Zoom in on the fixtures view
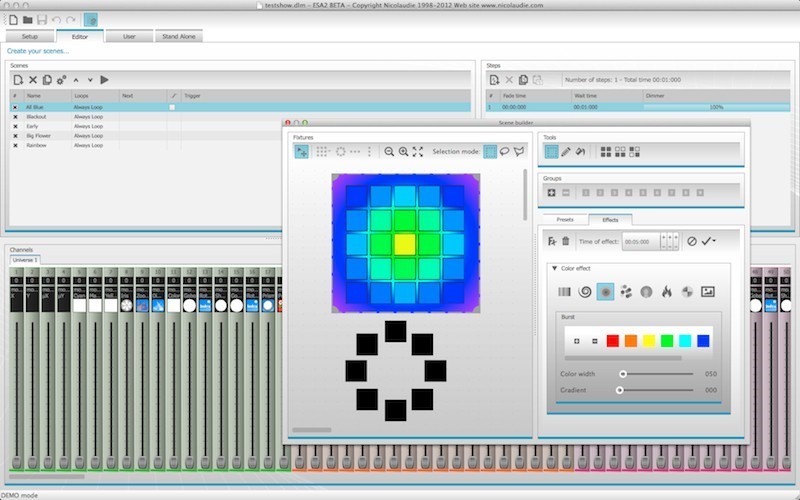 [403, 152]
